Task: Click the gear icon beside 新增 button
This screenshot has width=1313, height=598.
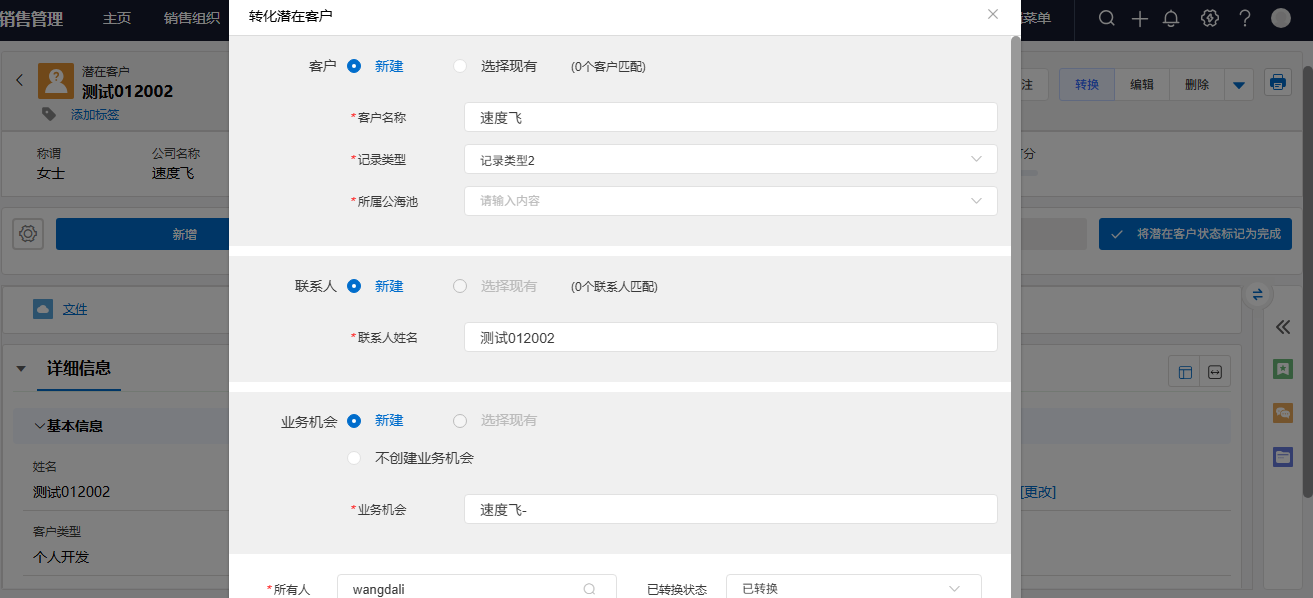Action: point(28,234)
